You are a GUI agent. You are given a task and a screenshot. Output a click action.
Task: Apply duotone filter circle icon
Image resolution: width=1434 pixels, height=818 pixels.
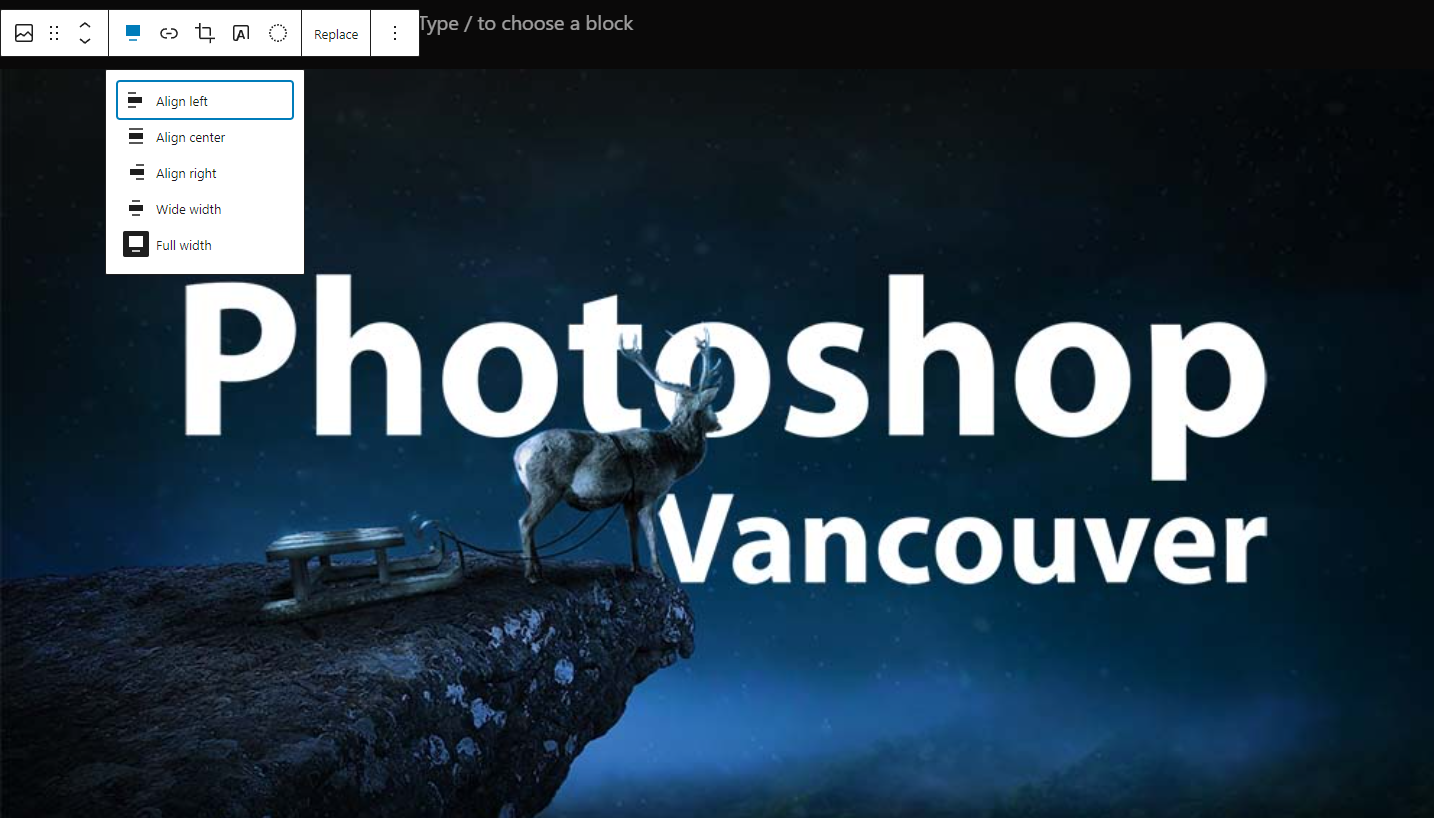pyautogui.click(x=278, y=34)
